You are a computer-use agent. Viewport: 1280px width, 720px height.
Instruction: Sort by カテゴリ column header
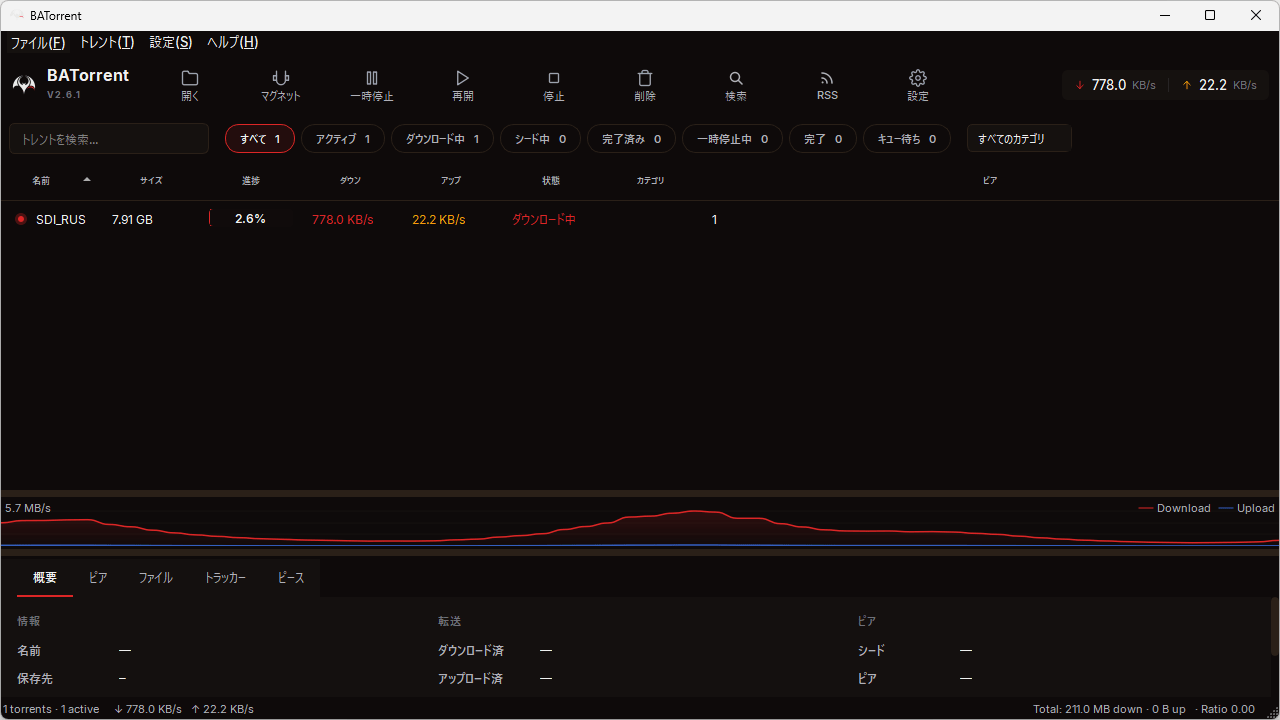point(650,181)
